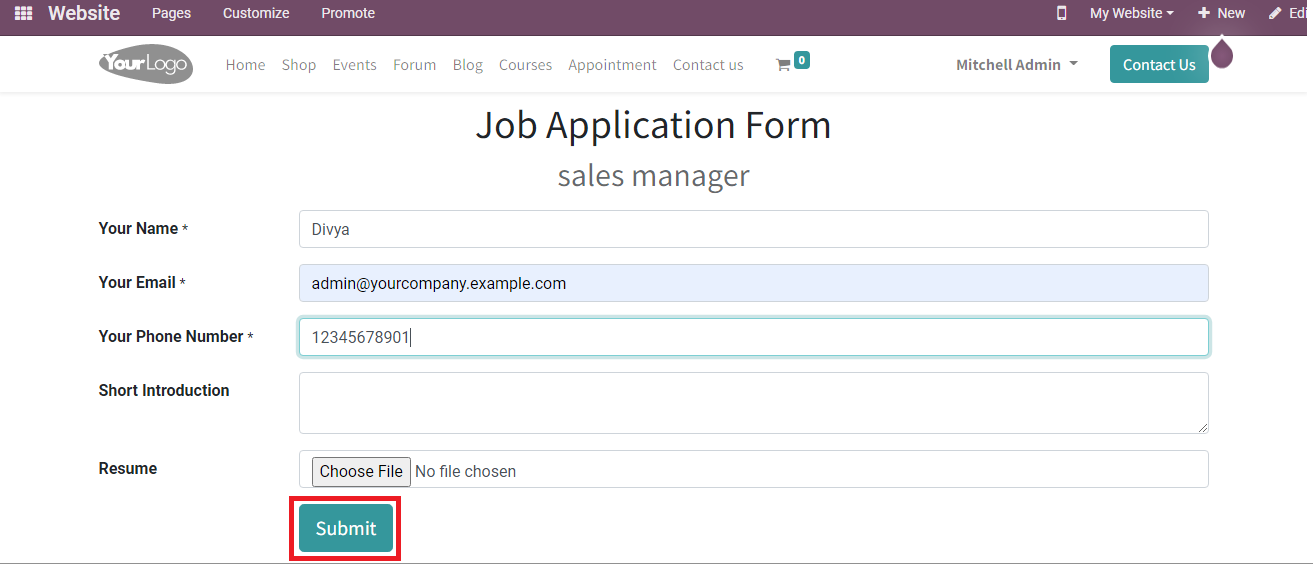Focus the Short Introduction text area

click(753, 403)
